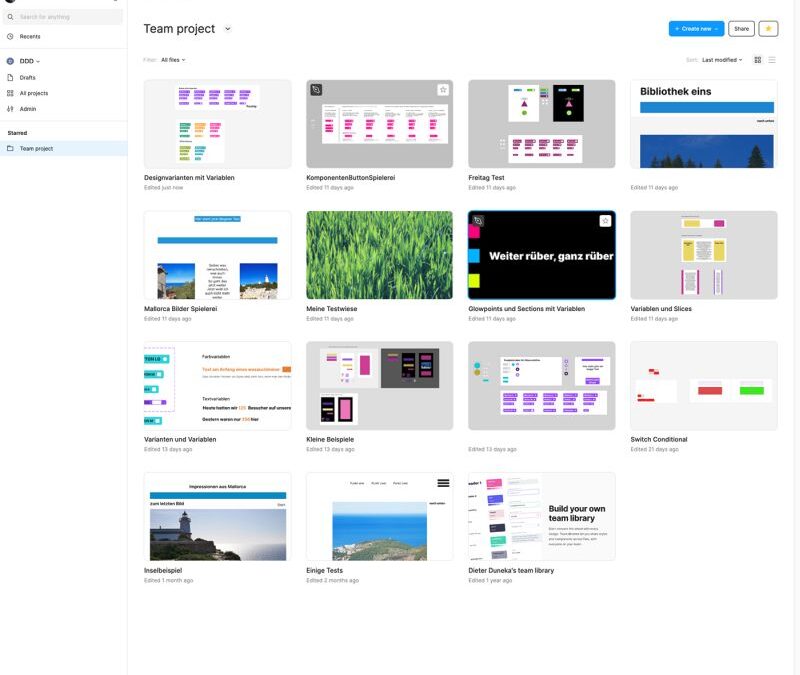Screen dimensions: 800x675
Task: Open Switch Conditional thumbnail
Action: (x=704, y=386)
